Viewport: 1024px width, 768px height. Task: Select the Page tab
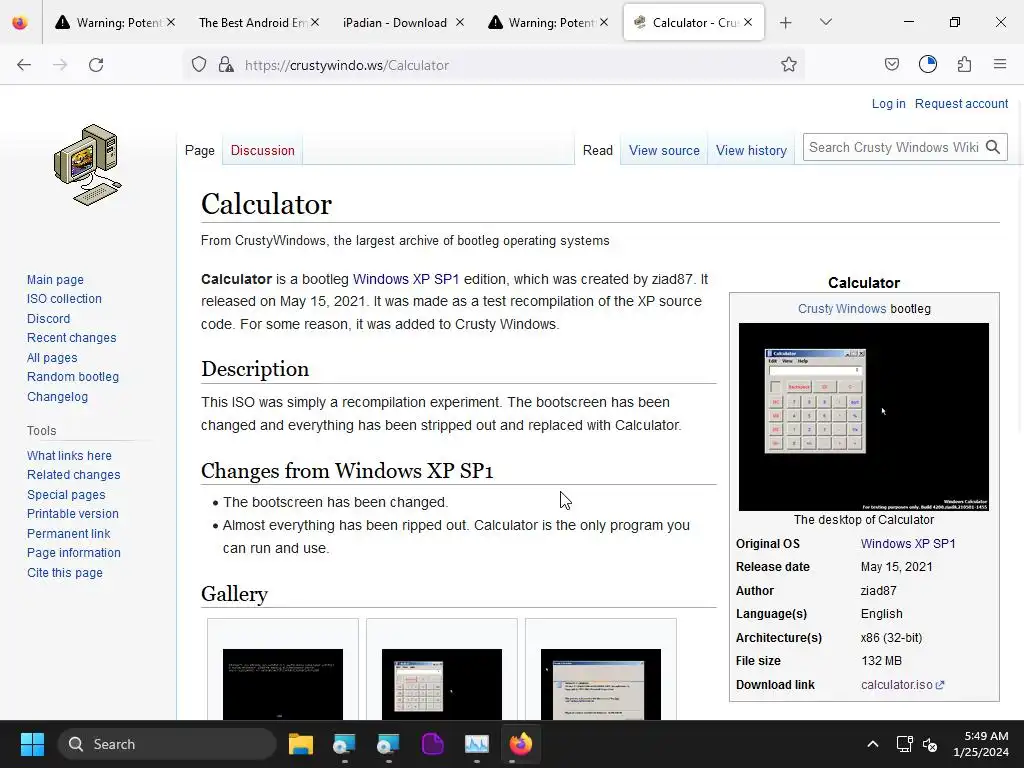coord(200,150)
